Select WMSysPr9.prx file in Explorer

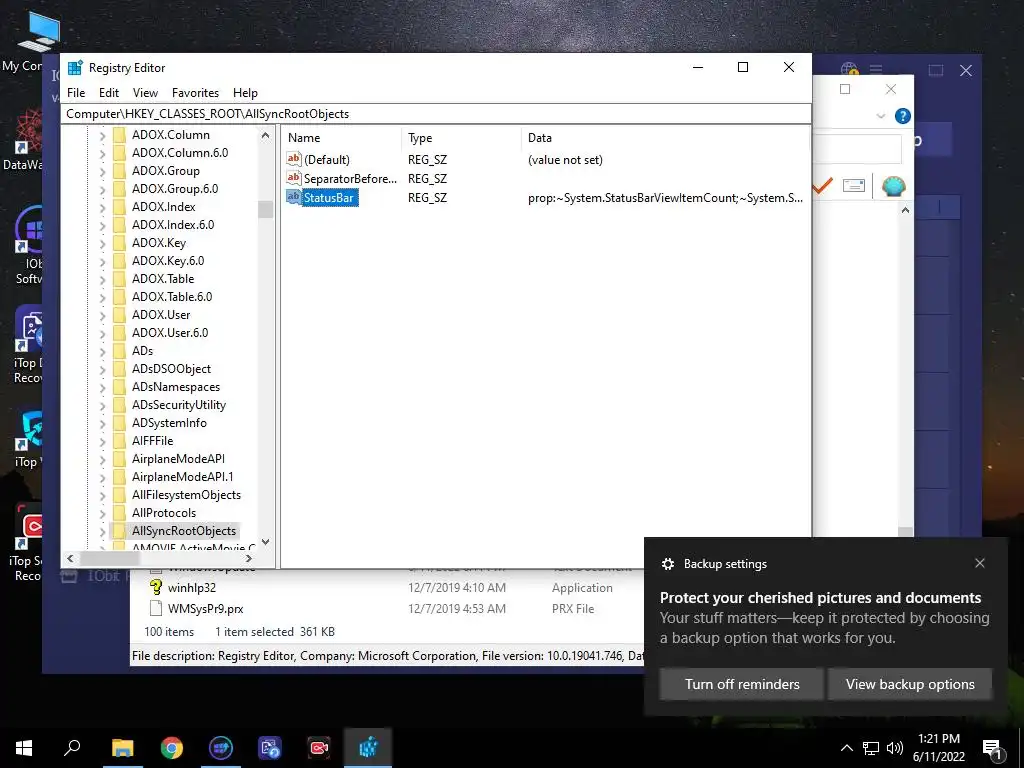tap(205, 609)
